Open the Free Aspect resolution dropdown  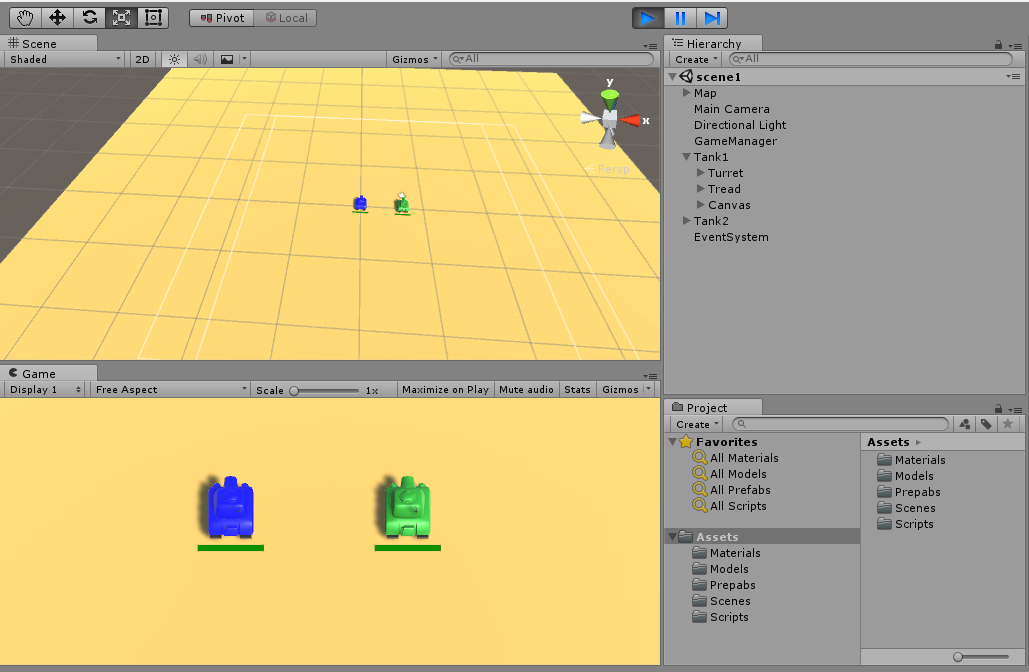(x=170, y=390)
